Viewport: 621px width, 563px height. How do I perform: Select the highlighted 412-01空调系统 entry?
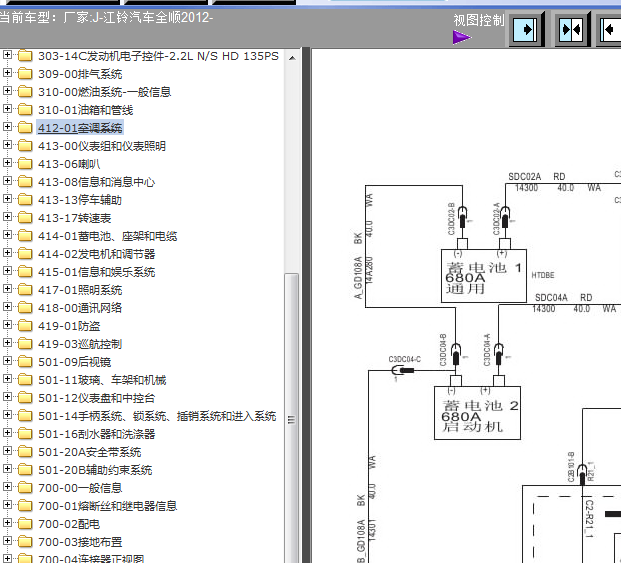click(80, 128)
